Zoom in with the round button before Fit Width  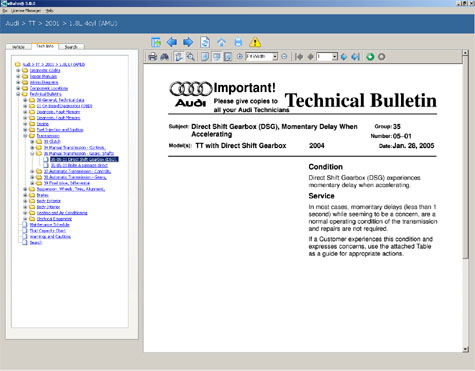click(x=239, y=56)
